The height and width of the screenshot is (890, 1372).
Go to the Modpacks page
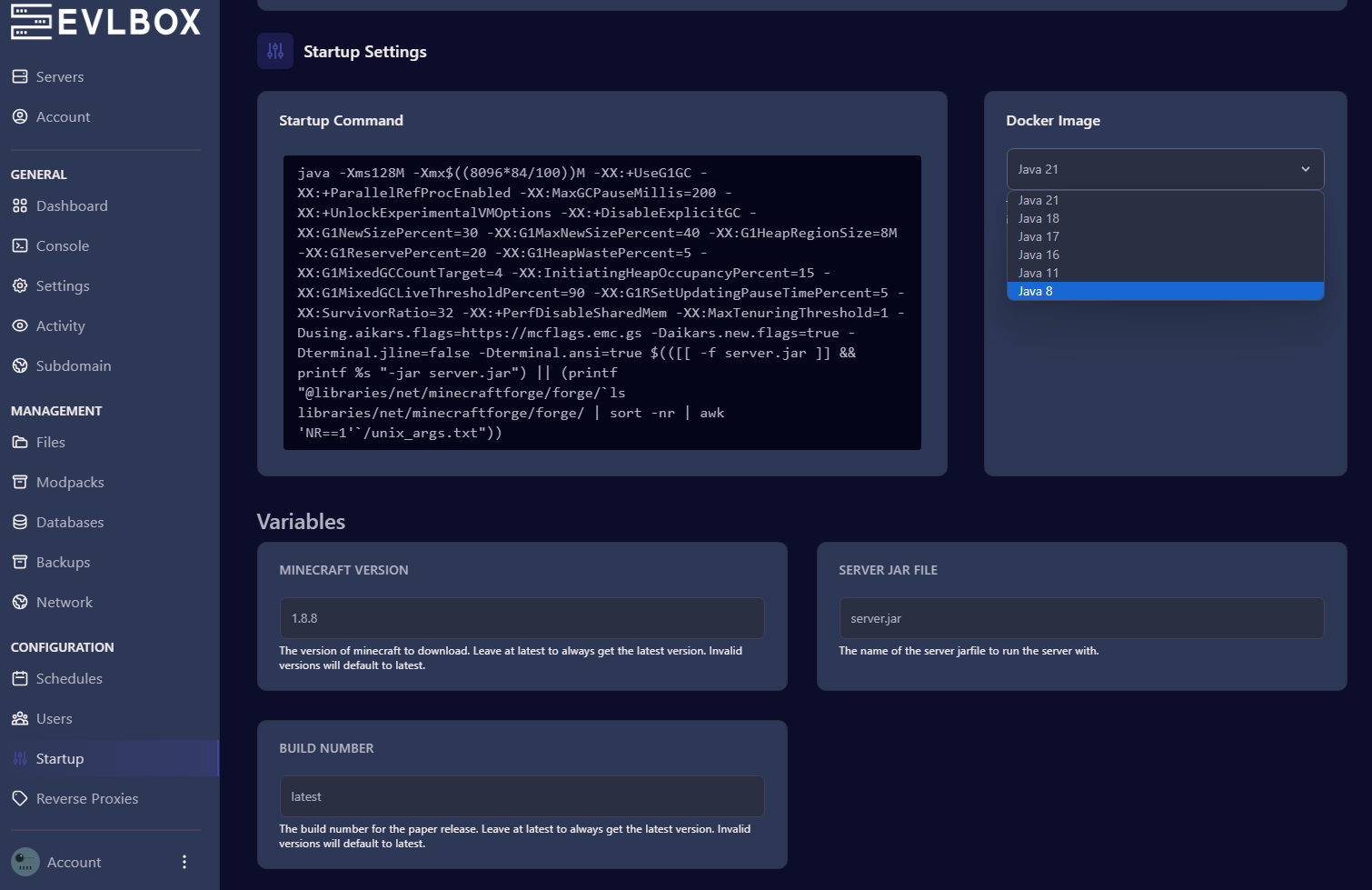70,482
